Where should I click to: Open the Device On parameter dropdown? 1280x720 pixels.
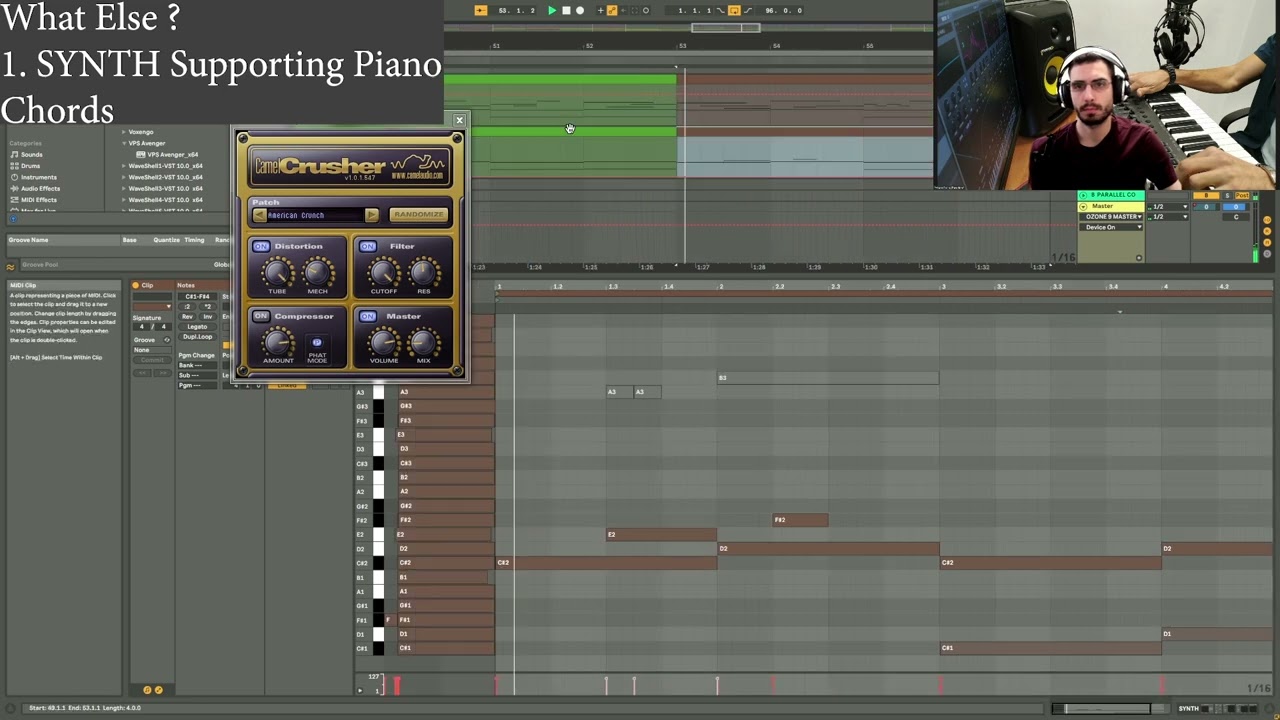[x=1113, y=228]
